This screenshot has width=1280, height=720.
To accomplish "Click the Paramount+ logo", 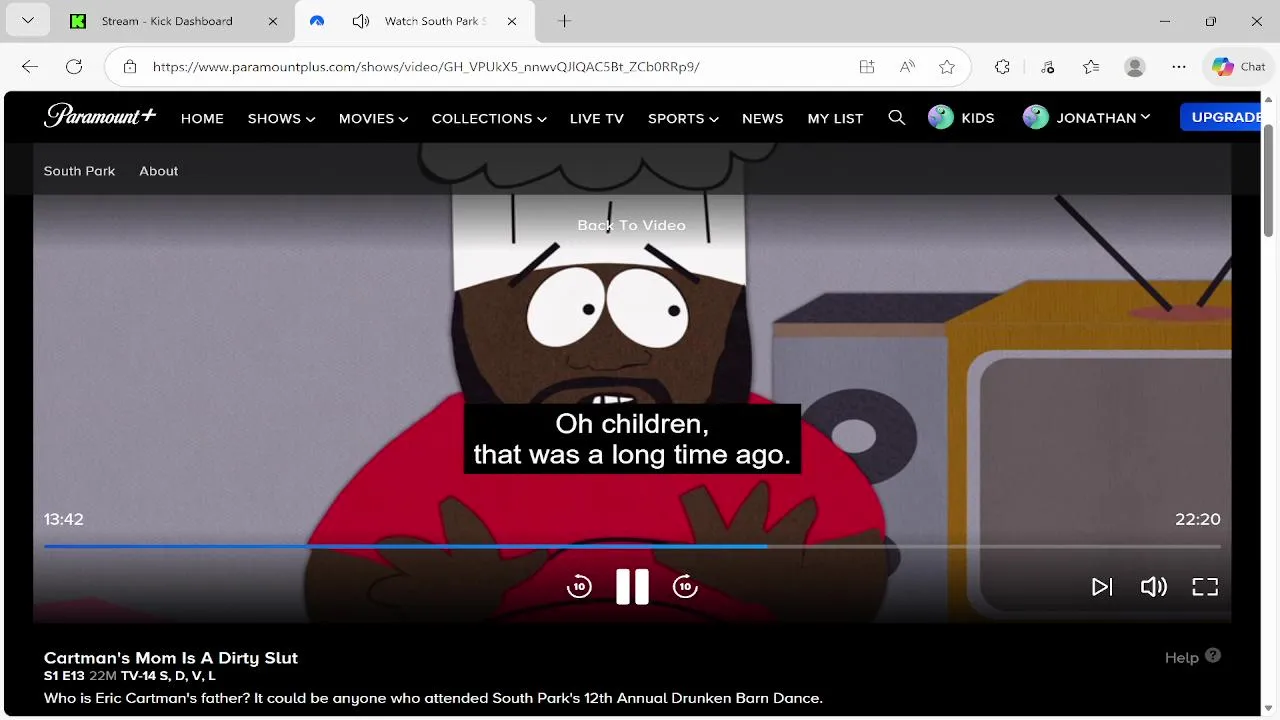I will [x=100, y=116].
